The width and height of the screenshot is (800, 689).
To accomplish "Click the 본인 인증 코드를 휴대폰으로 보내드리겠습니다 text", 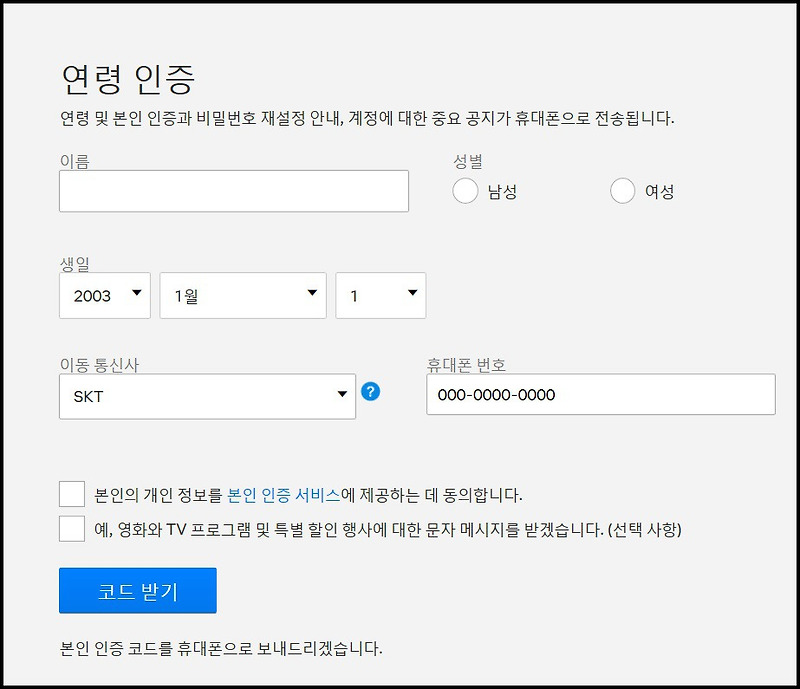I will point(221,649).
